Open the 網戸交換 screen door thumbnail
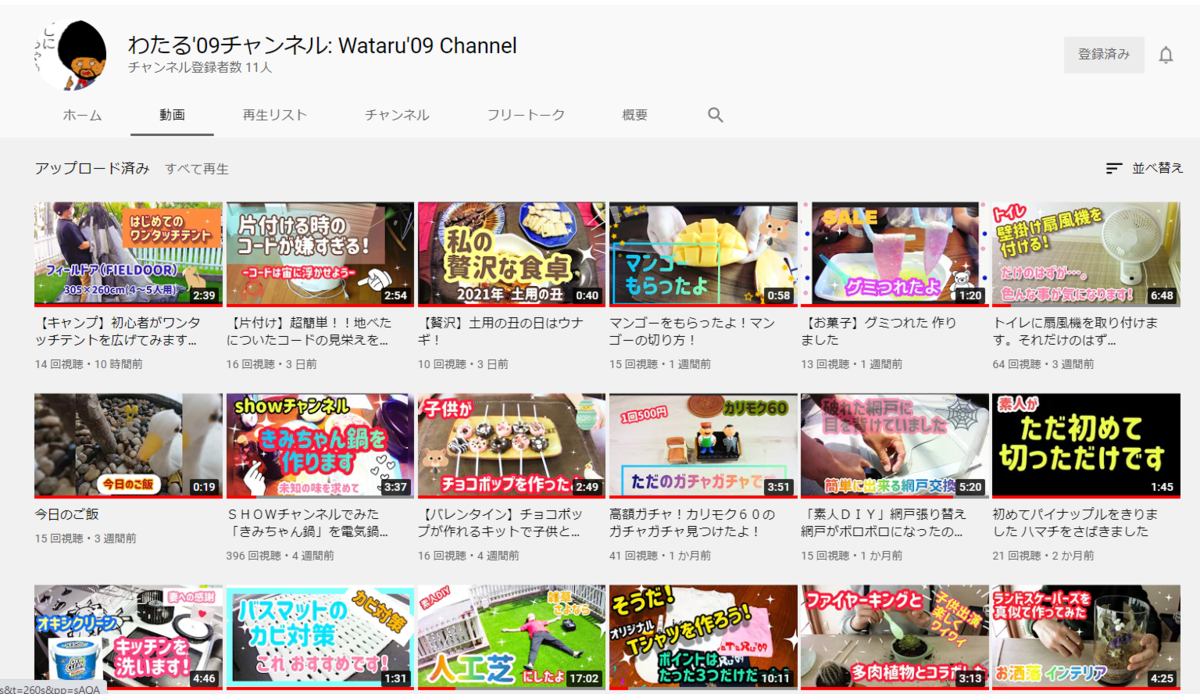Screen dimensions: 1200x694 894,446
